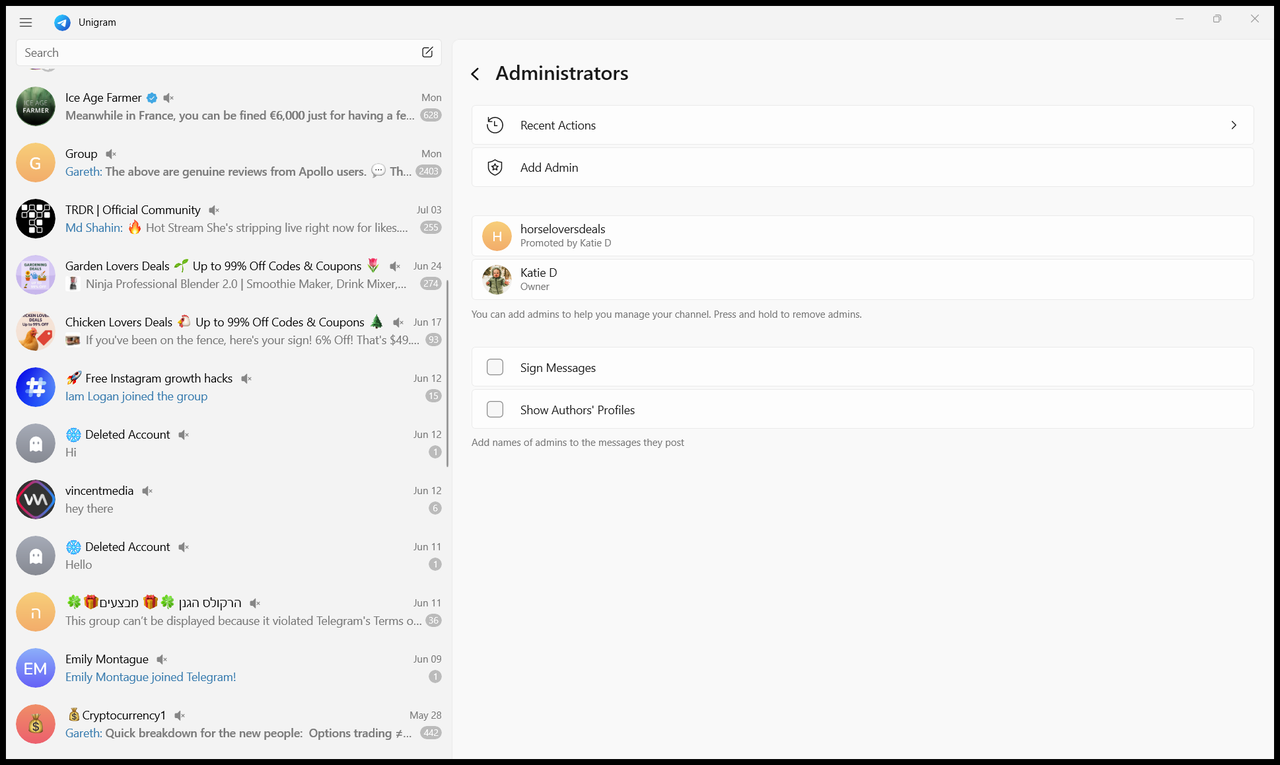The height and width of the screenshot is (765, 1280).
Task: Enable the Show Authors' Profiles checkbox
Action: pyautogui.click(x=495, y=409)
